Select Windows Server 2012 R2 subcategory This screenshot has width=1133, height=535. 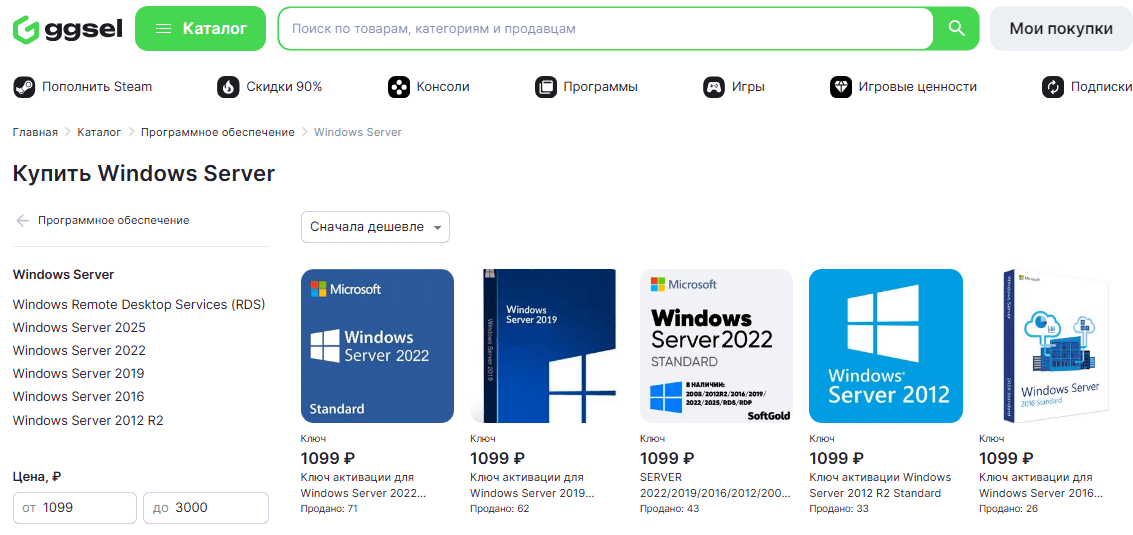point(88,420)
